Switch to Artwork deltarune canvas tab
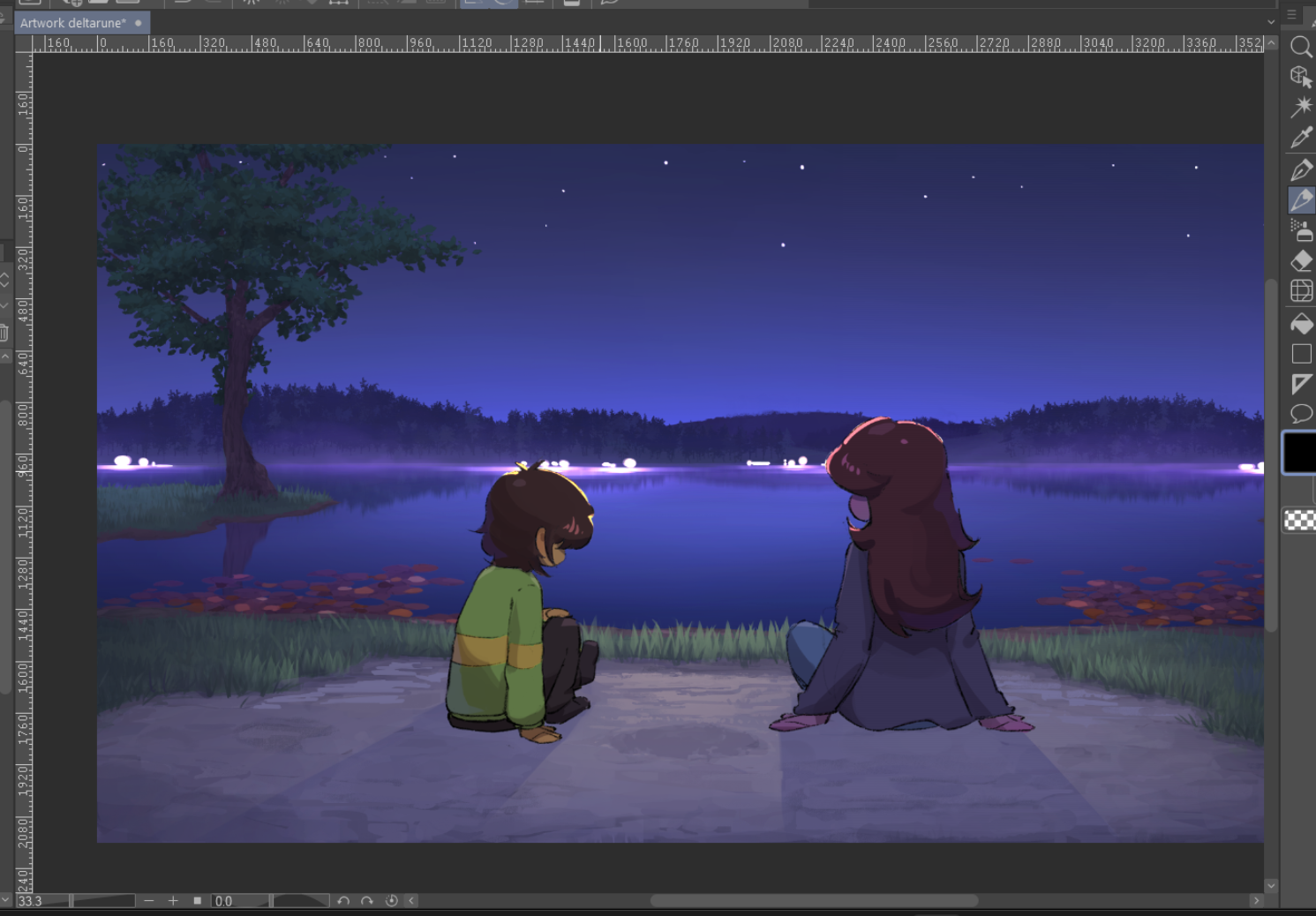Image resolution: width=1316 pixels, height=916 pixels. (x=73, y=23)
